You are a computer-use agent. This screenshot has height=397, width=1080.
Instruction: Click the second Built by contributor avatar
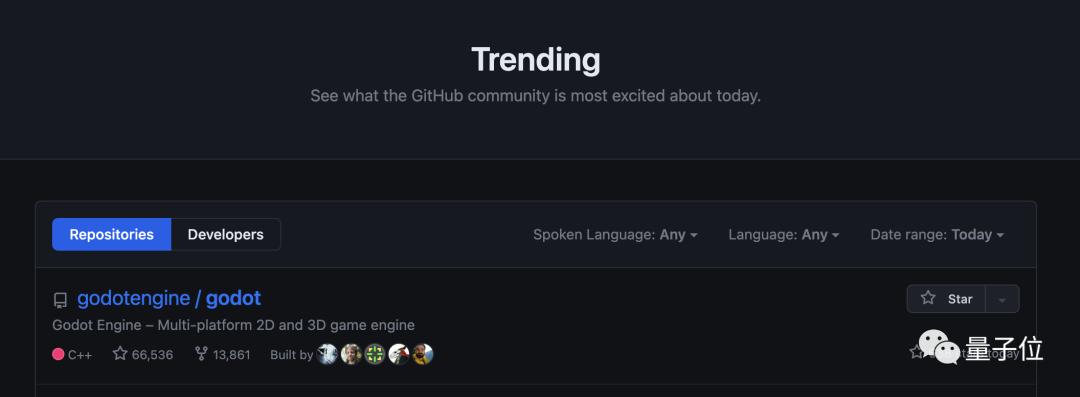[x=351, y=354]
